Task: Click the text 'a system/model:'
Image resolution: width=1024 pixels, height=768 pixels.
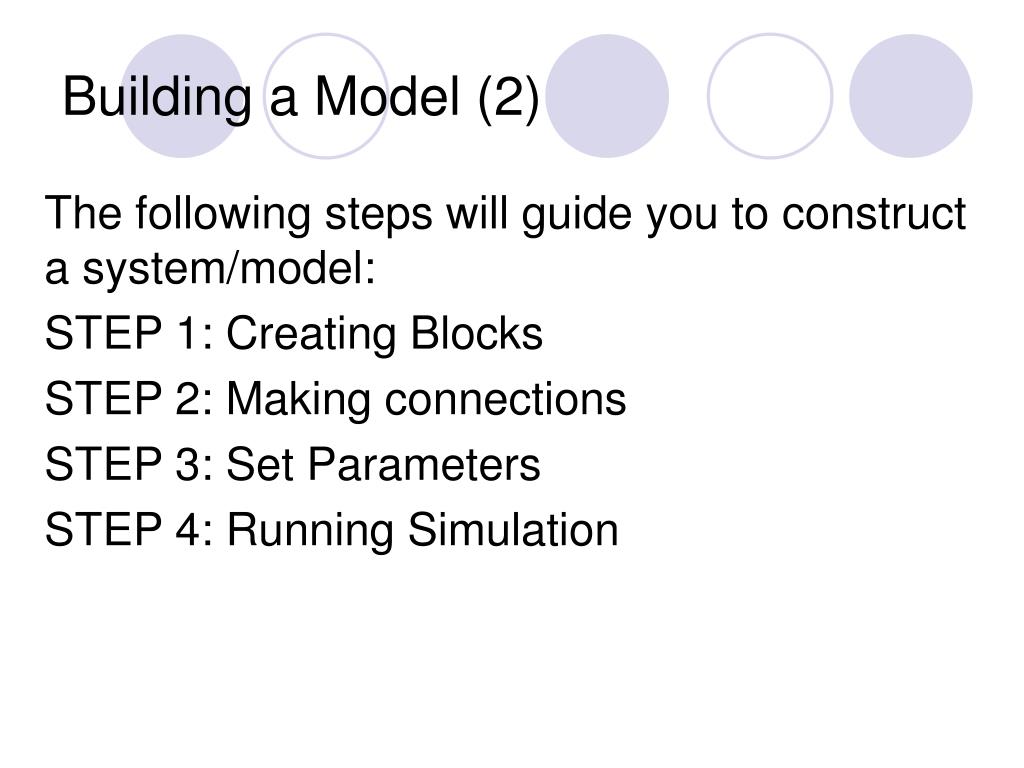Action: pyautogui.click(x=210, y=268)
